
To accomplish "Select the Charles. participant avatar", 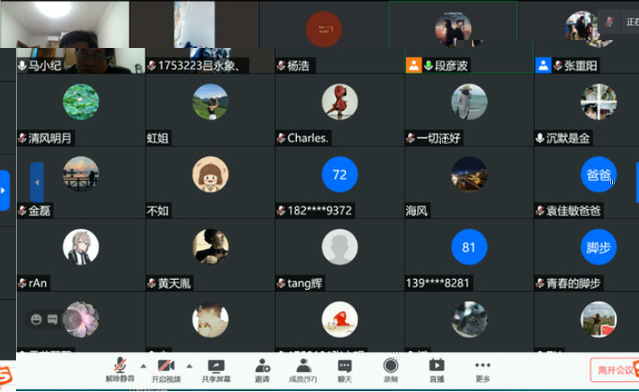I will click(x=339, y=101).
